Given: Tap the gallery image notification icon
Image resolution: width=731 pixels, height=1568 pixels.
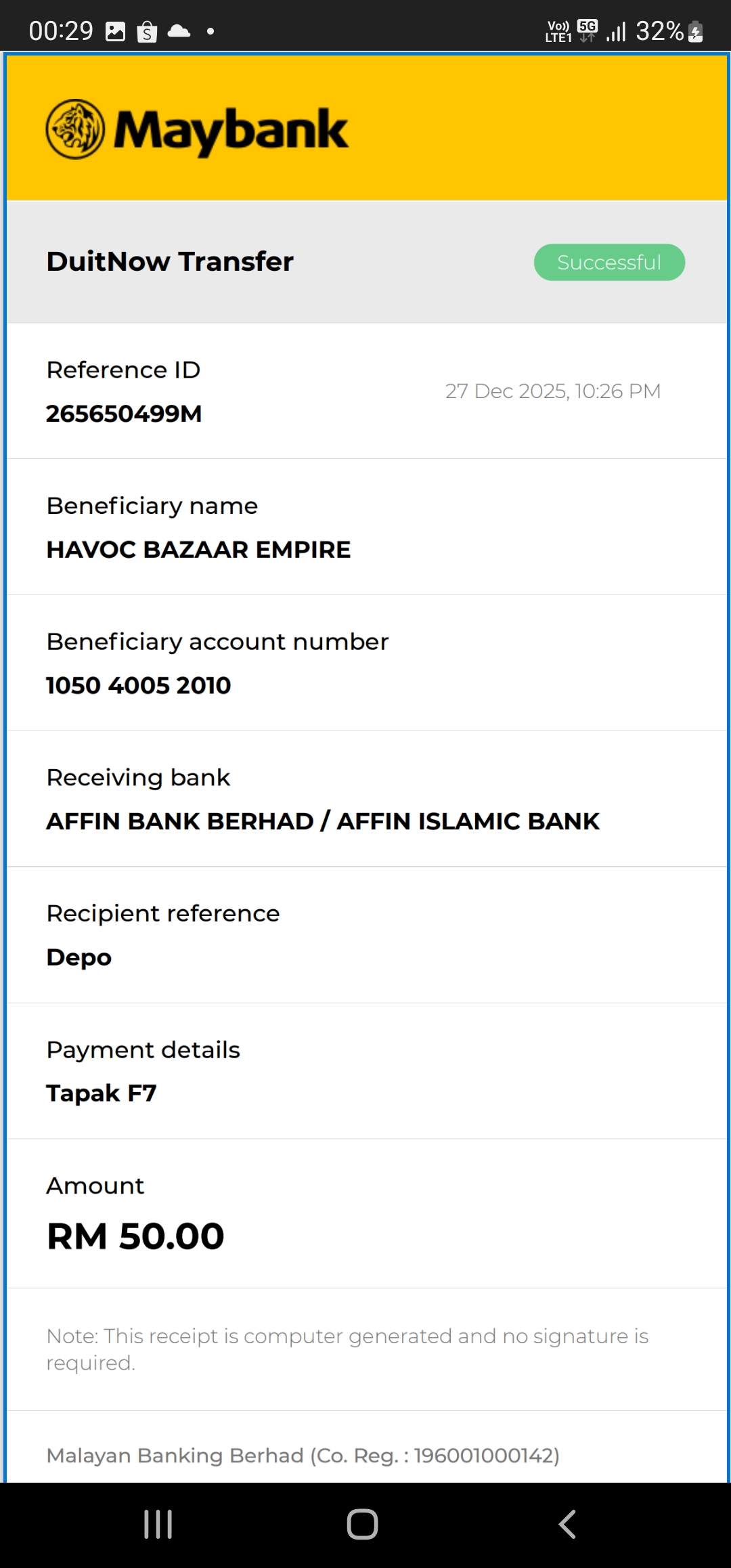Looking at the screenshot, I should click(x=116, y=31).
